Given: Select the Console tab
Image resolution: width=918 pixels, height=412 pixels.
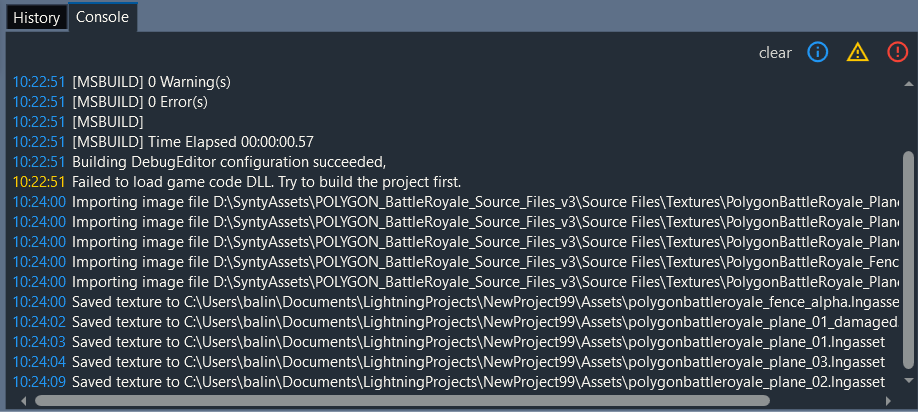Looking at the screenshot, I should pyautogui.click(x=102, y=17).
